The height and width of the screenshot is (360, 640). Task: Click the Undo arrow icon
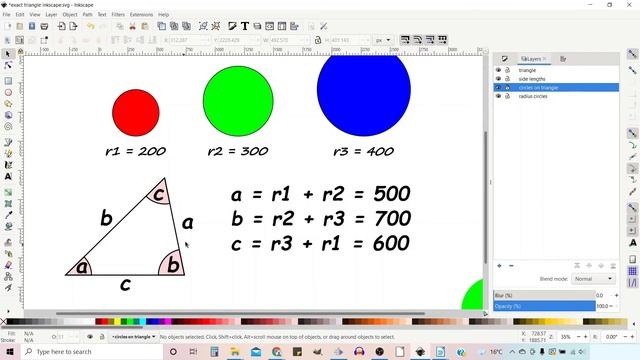pos(91,27)
